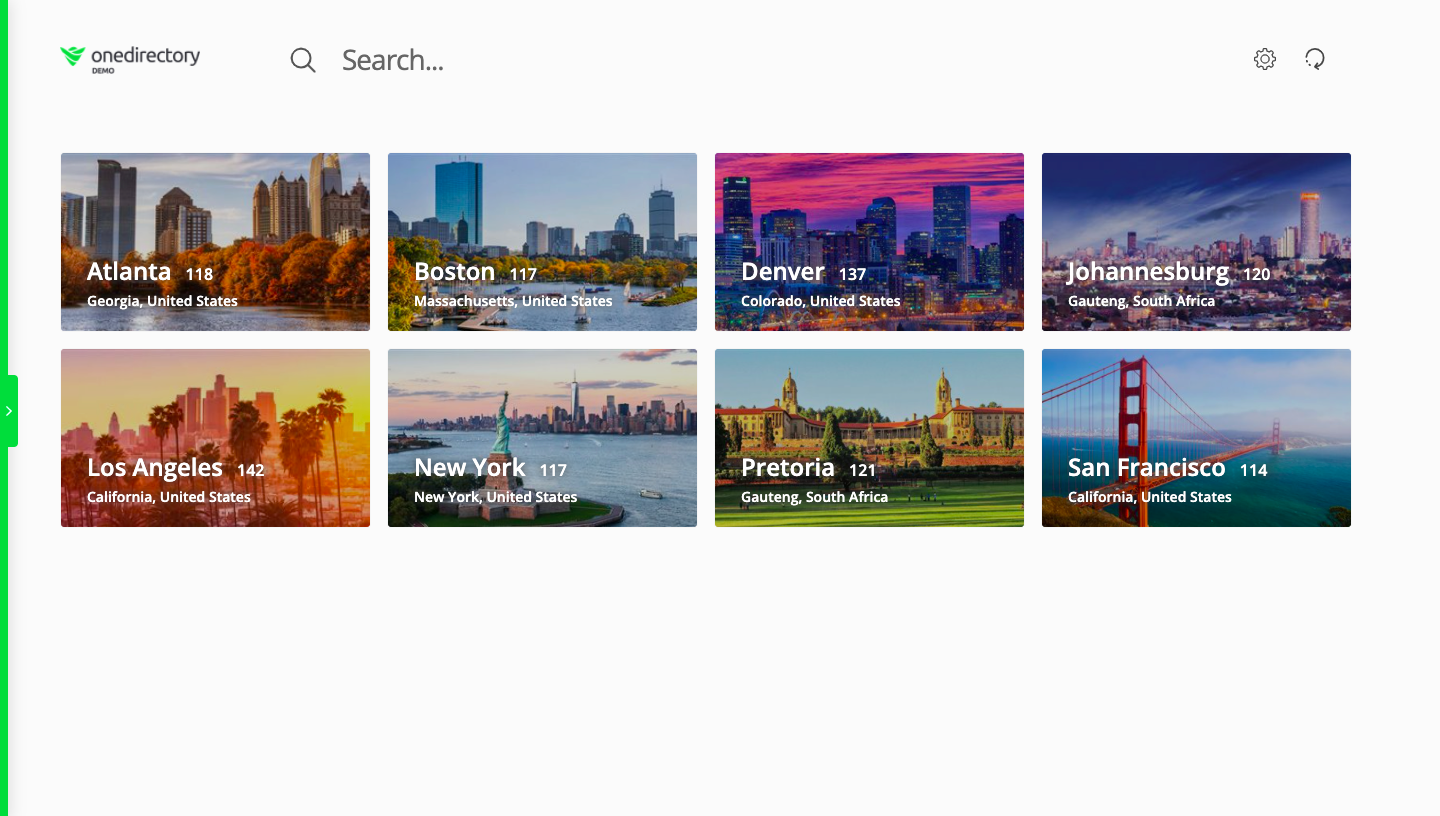This screenshot has width=1440, height=816.
Task: Click the 'Gauteng, South Africa' text under Johannesburg
Action: click(1141, 301)
